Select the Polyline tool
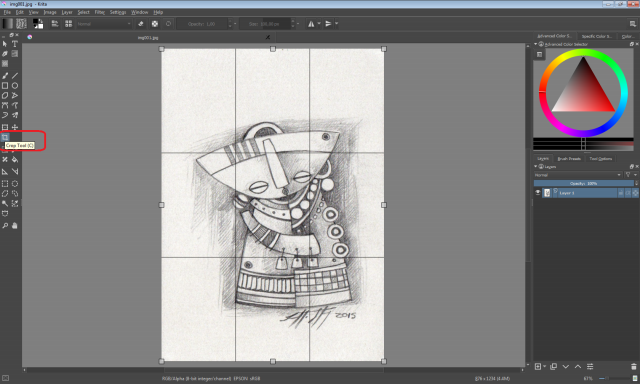 pos(15,95)
